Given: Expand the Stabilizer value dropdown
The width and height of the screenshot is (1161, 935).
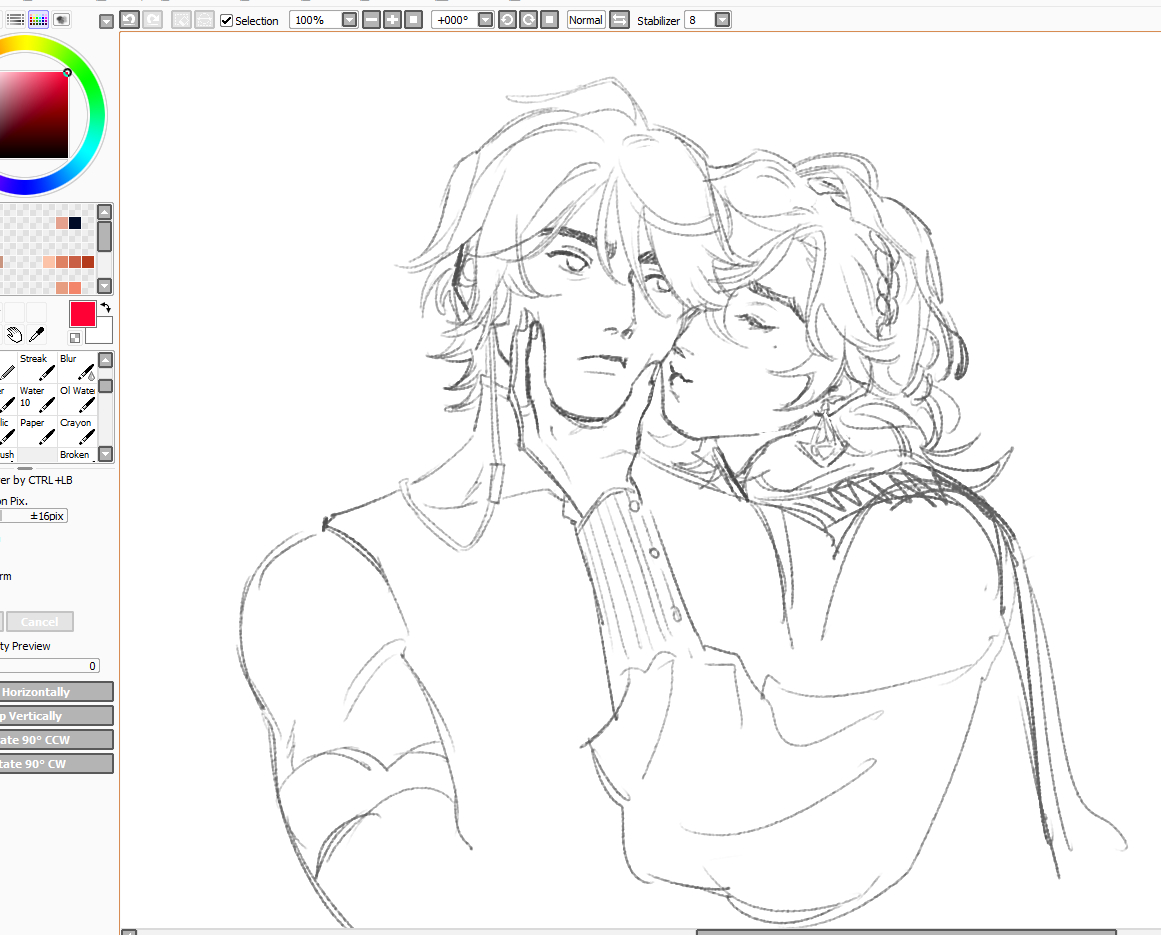Looking at the screenshot, I should pos(722,20).
